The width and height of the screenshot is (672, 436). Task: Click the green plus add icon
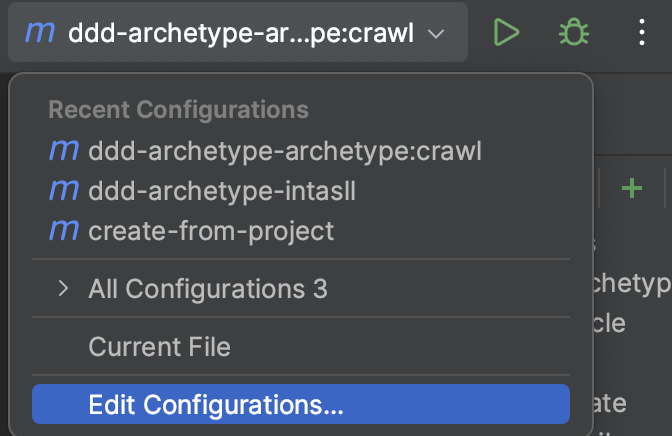point(631,187)
